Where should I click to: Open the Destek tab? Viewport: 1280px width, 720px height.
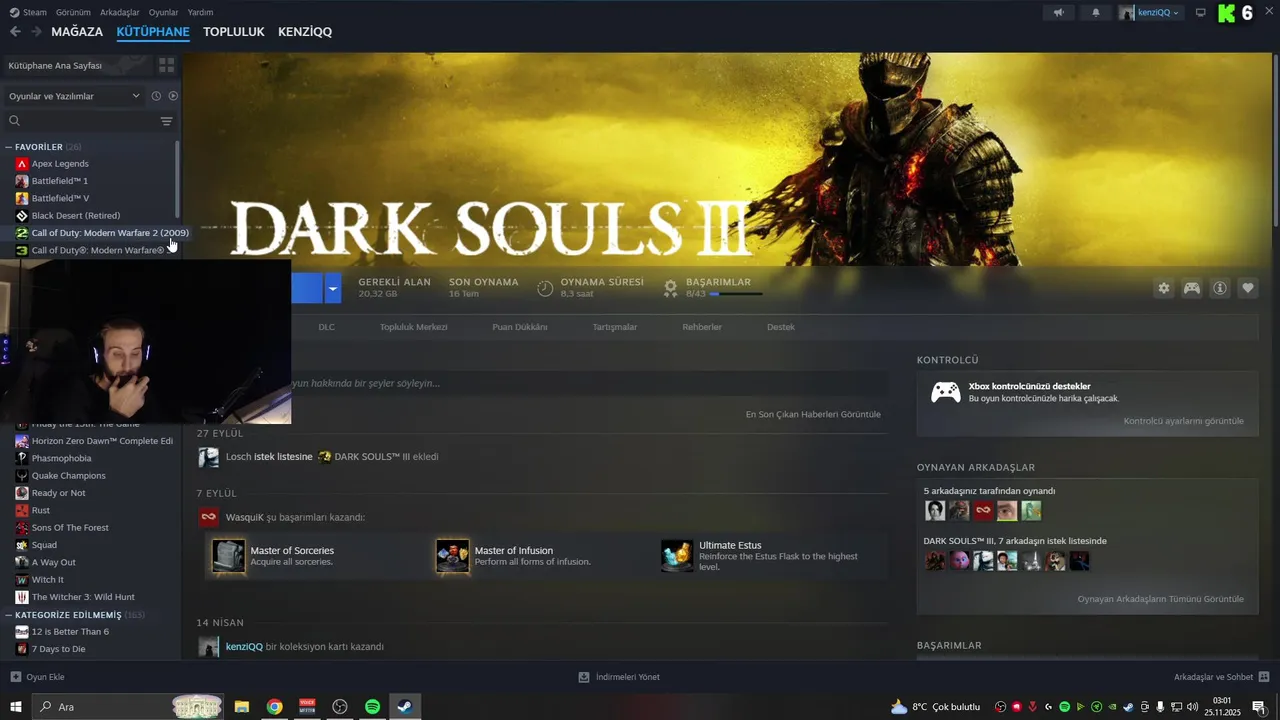[x=781, y=327]
